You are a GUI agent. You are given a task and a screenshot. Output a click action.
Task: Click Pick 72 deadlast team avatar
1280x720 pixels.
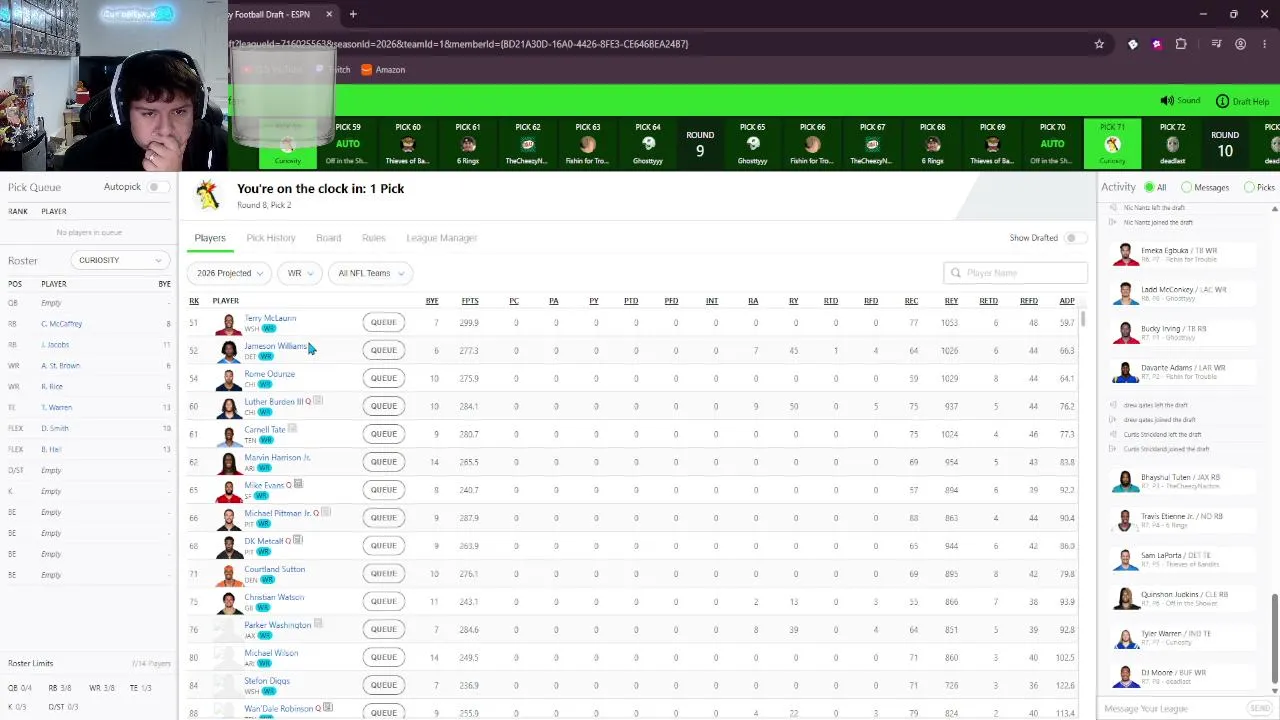pyautogui.click(x=1172, y=145)
